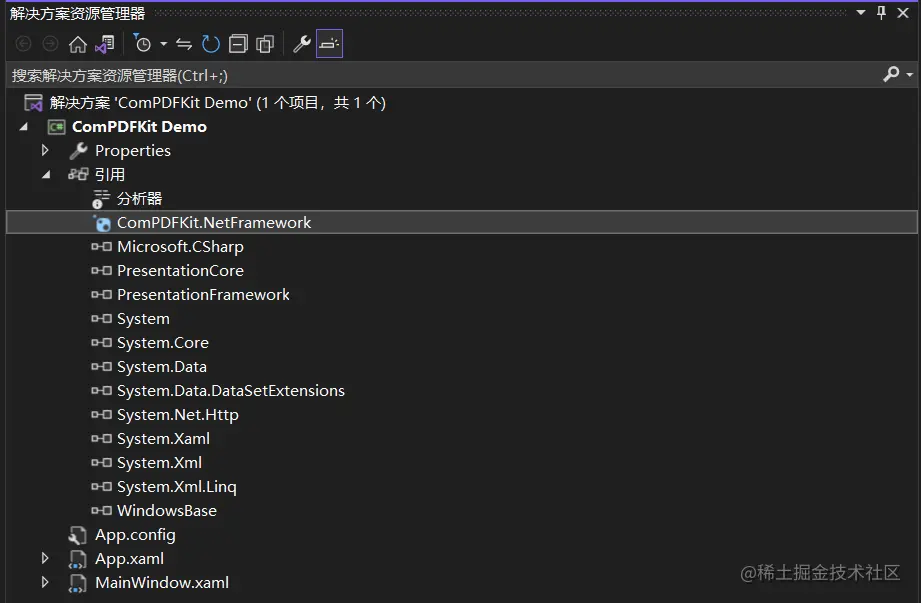
Task: Open the window position options dropdown
Action: point(863,13)
